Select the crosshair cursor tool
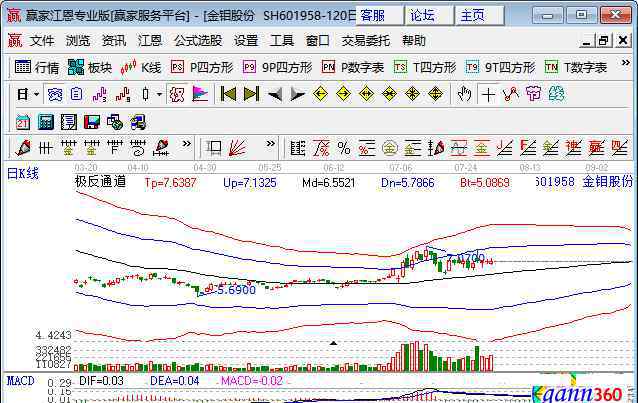Screen dimensions: 638x403 [x=487, y=95]
